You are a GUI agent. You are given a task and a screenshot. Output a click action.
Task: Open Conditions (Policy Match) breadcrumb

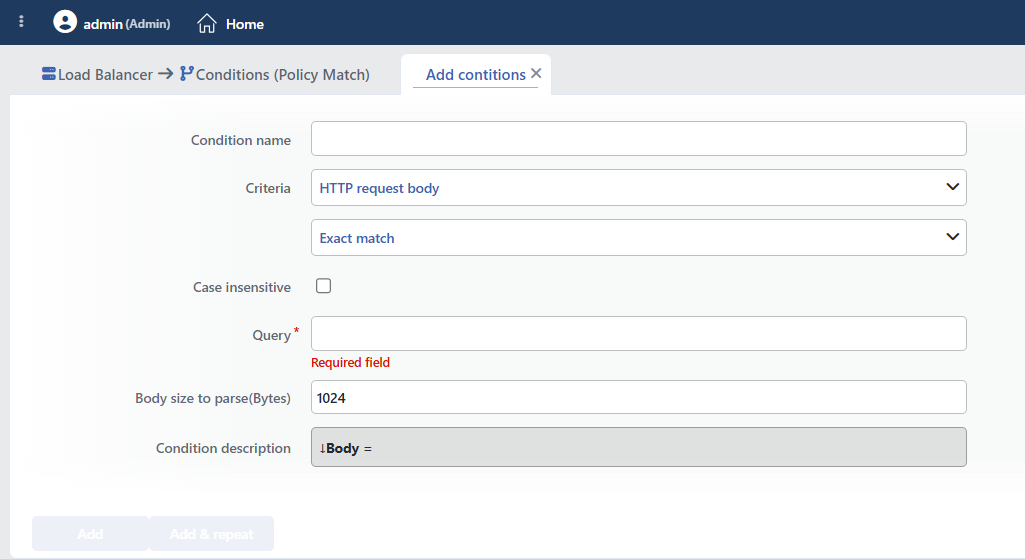pos(282,75)
